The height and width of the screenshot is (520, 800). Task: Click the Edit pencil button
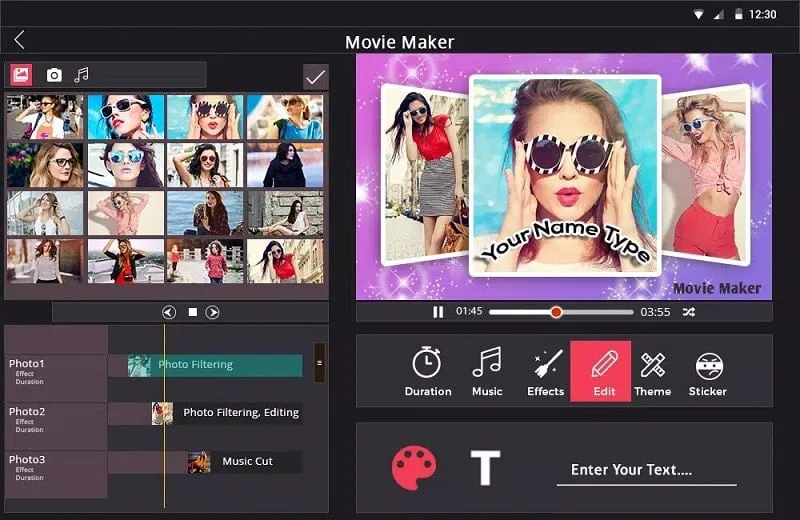(601, 371)
